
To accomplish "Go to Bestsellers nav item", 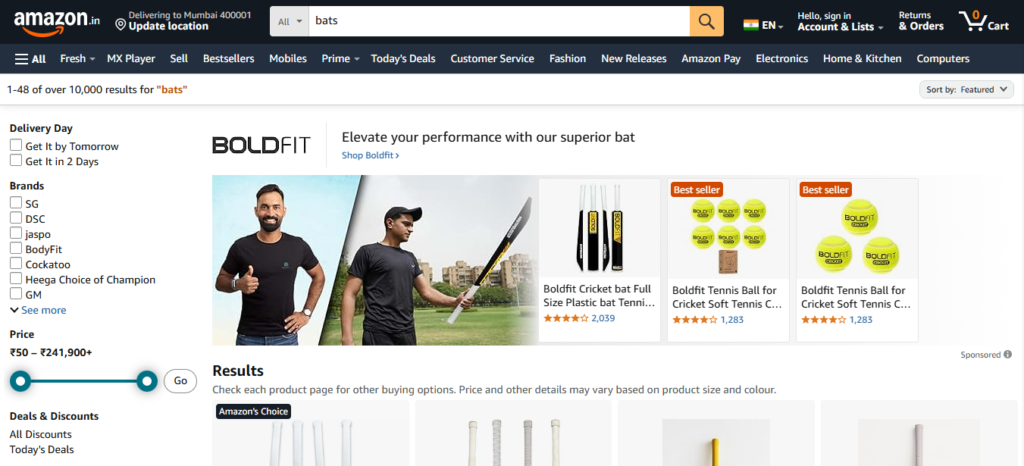I will (229, 59).
